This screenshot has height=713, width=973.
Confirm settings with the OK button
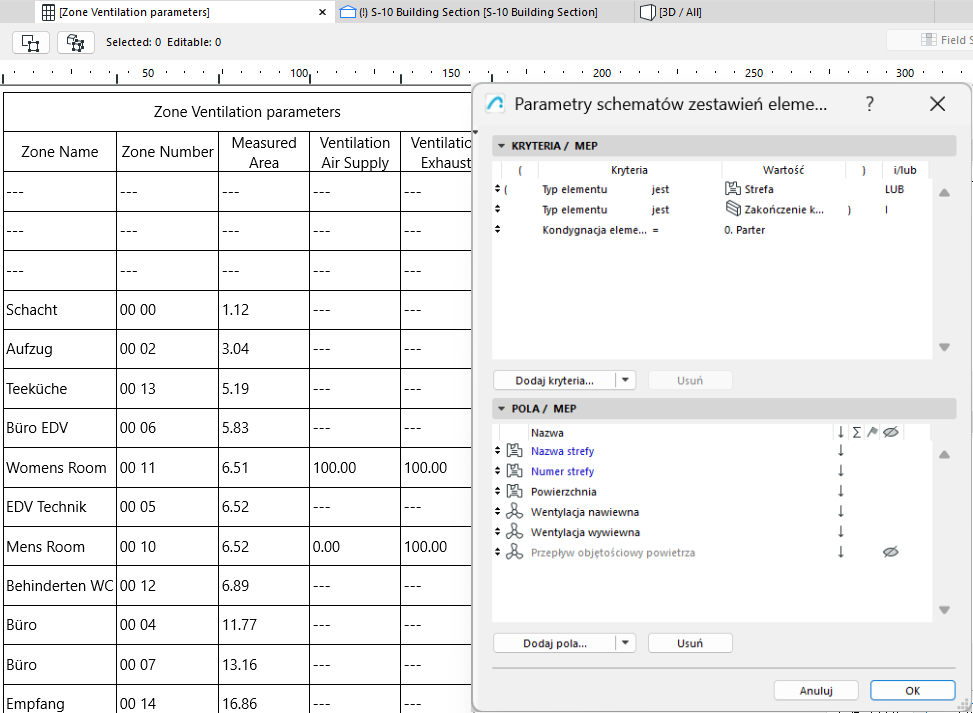[x=911, y=690]
